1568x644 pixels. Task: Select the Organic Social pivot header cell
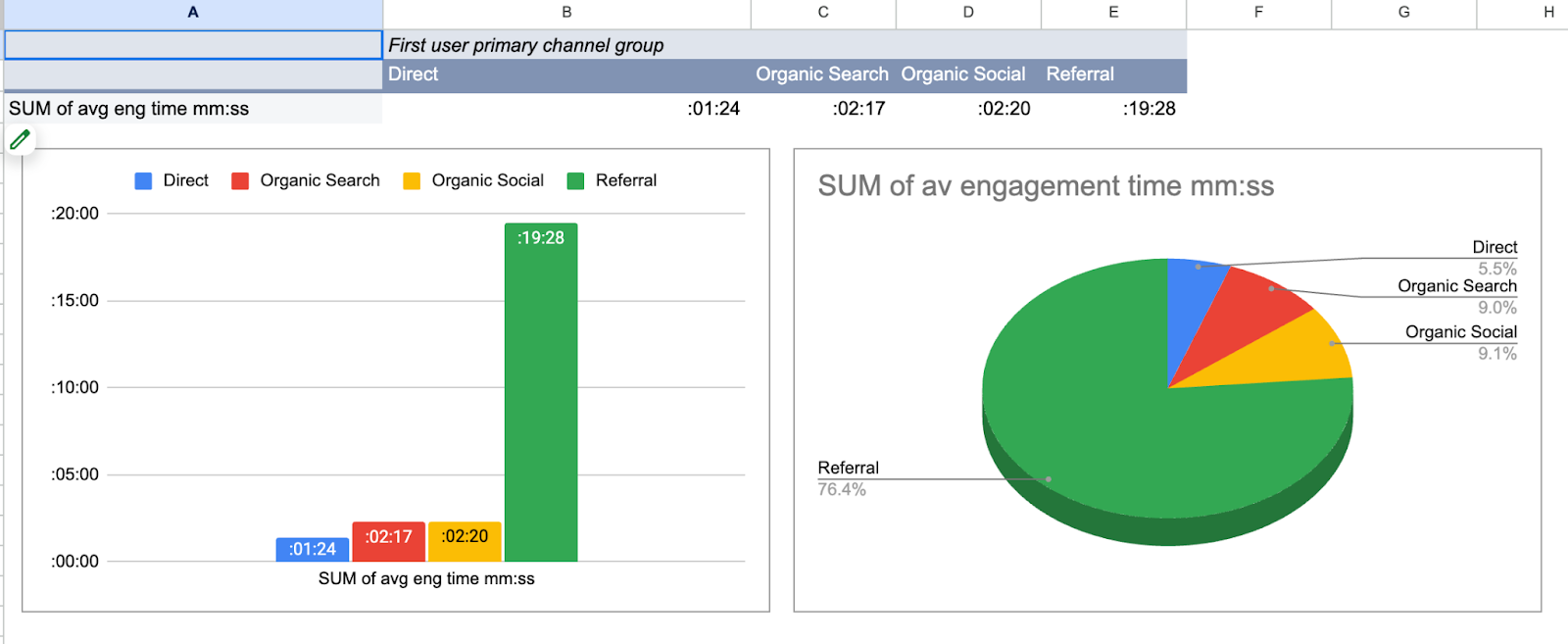tap(965, 74)
